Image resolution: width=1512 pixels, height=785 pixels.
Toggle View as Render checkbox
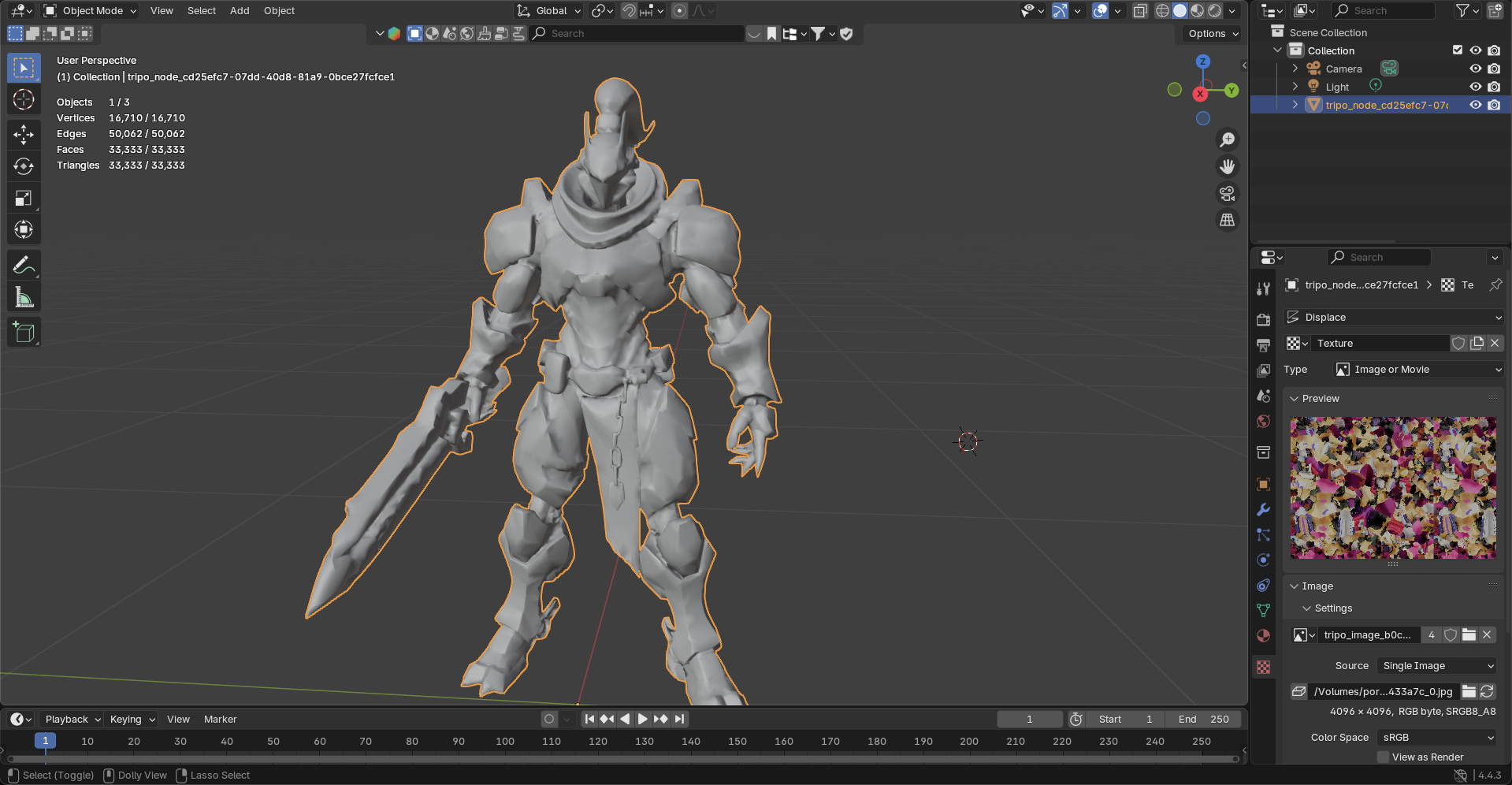point(1383,757)
